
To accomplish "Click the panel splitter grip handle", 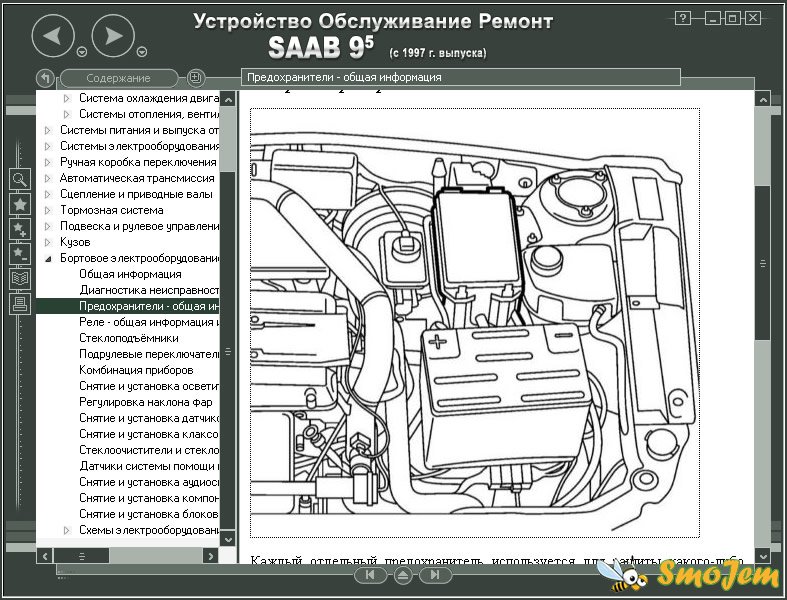I will click(228, 351).
